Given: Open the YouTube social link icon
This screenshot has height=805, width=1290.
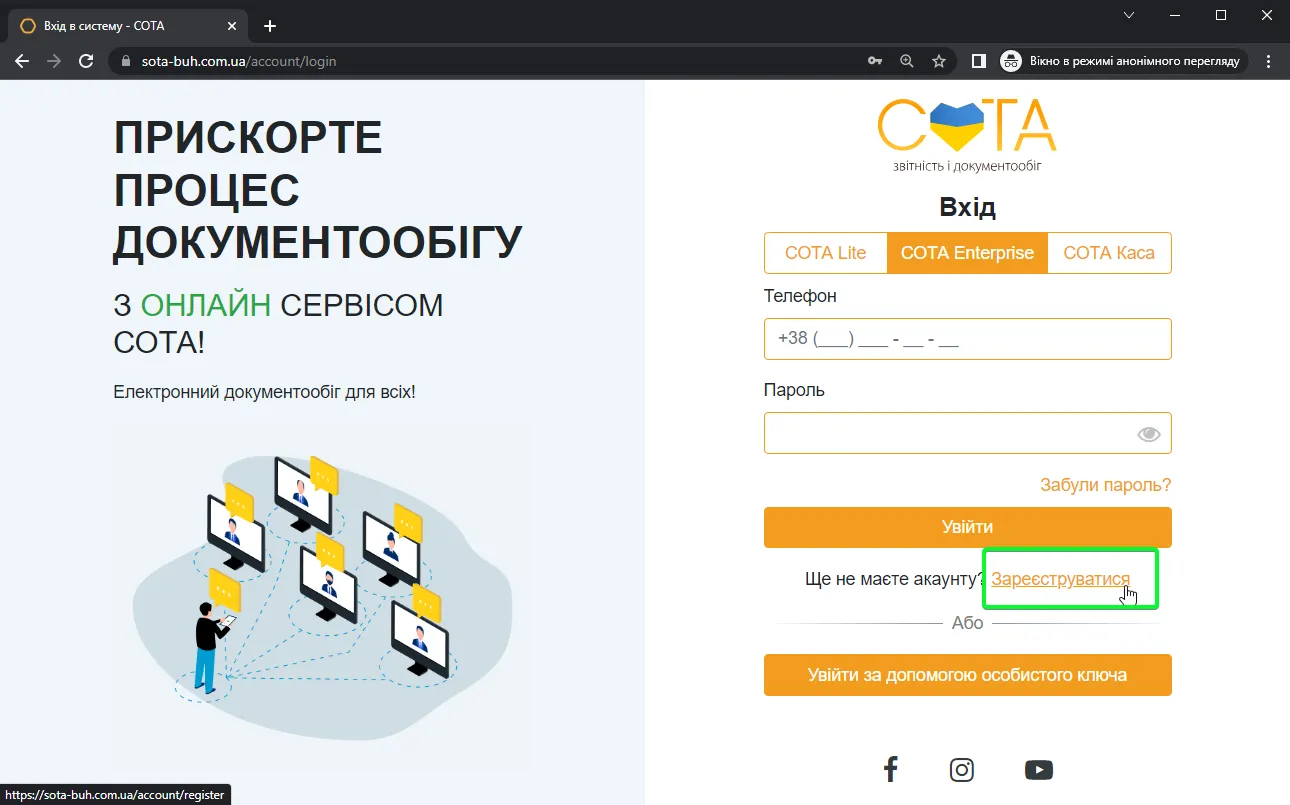Looking at the screenshot, I should (1039, 770).
